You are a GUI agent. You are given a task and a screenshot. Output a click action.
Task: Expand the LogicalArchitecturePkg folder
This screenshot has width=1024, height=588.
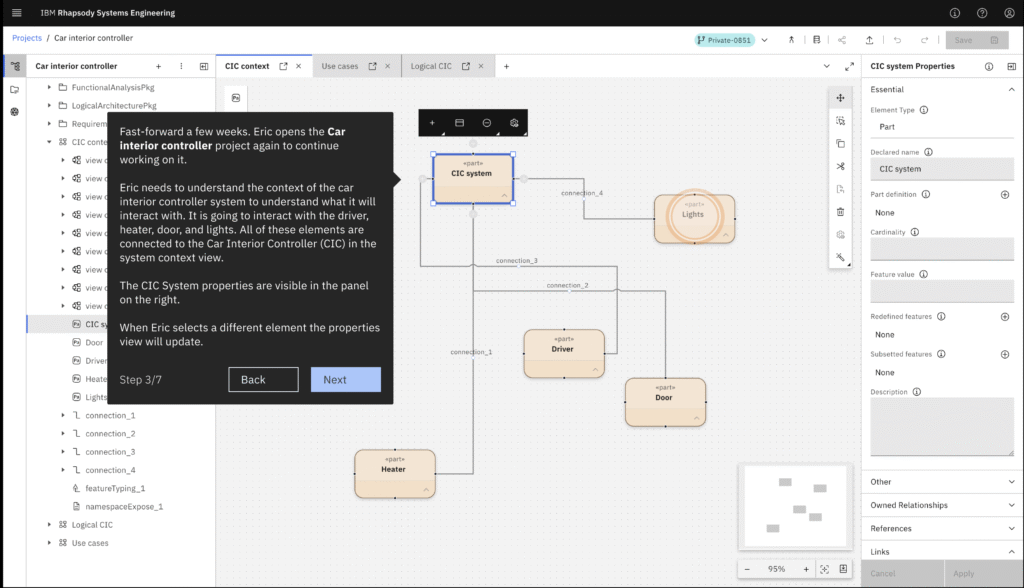pyautogui.click(x=49, y=105)
